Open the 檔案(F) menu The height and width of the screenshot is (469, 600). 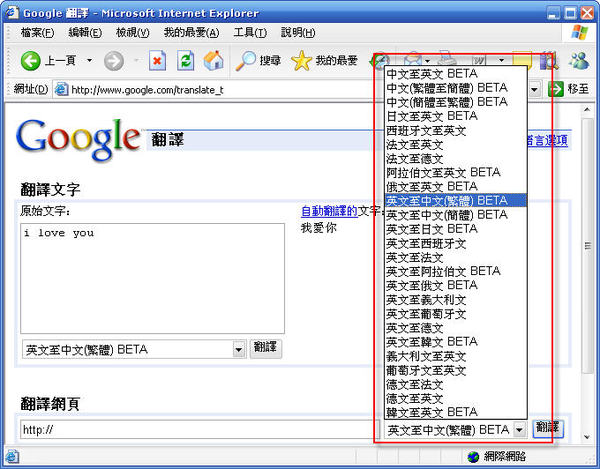37,33
